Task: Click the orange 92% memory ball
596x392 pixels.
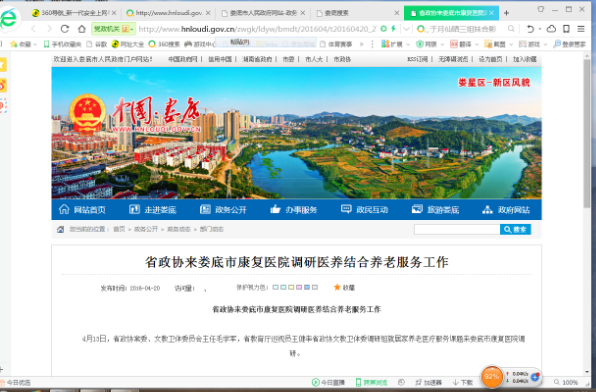Action: pyautogui.click(x=491, y=376)
